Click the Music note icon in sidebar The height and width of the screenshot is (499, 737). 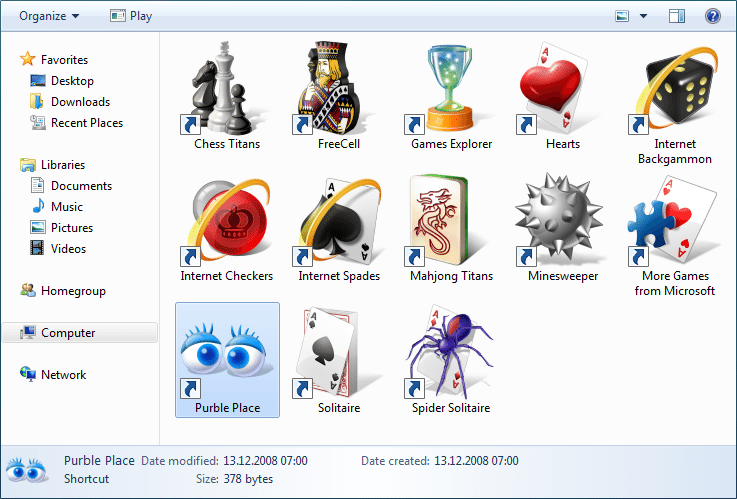38,206
